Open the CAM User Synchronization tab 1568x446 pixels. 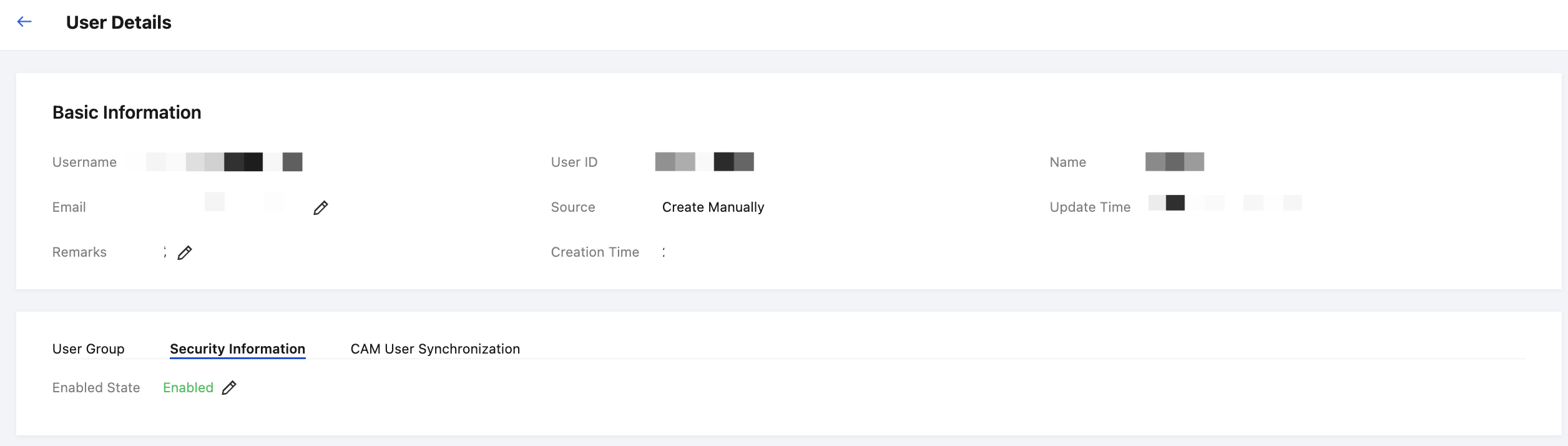(x=435, y=349)
